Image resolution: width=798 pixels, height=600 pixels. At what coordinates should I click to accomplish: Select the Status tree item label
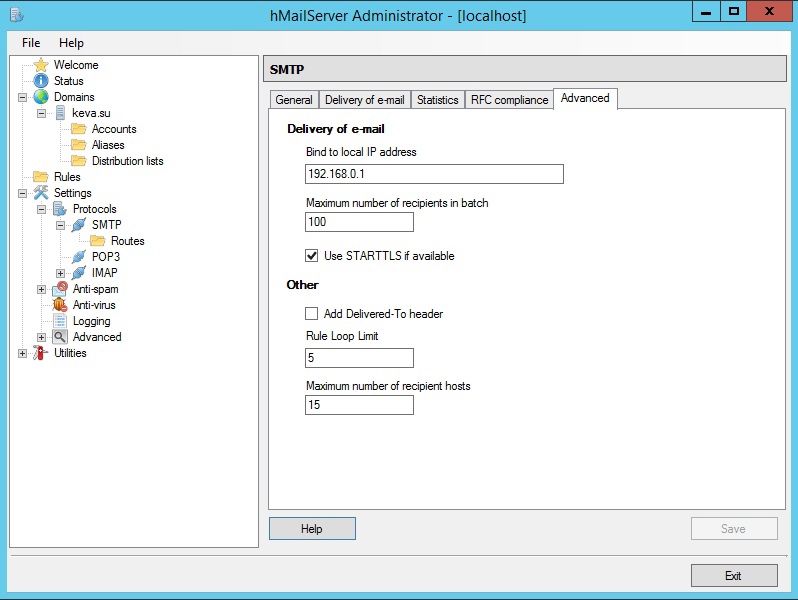point(69,81)
